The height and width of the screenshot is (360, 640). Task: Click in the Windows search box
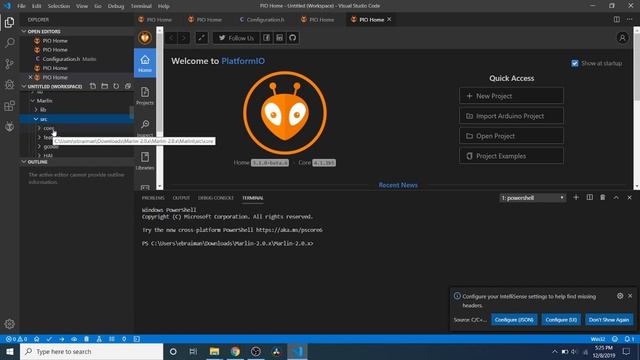(91, 351)
